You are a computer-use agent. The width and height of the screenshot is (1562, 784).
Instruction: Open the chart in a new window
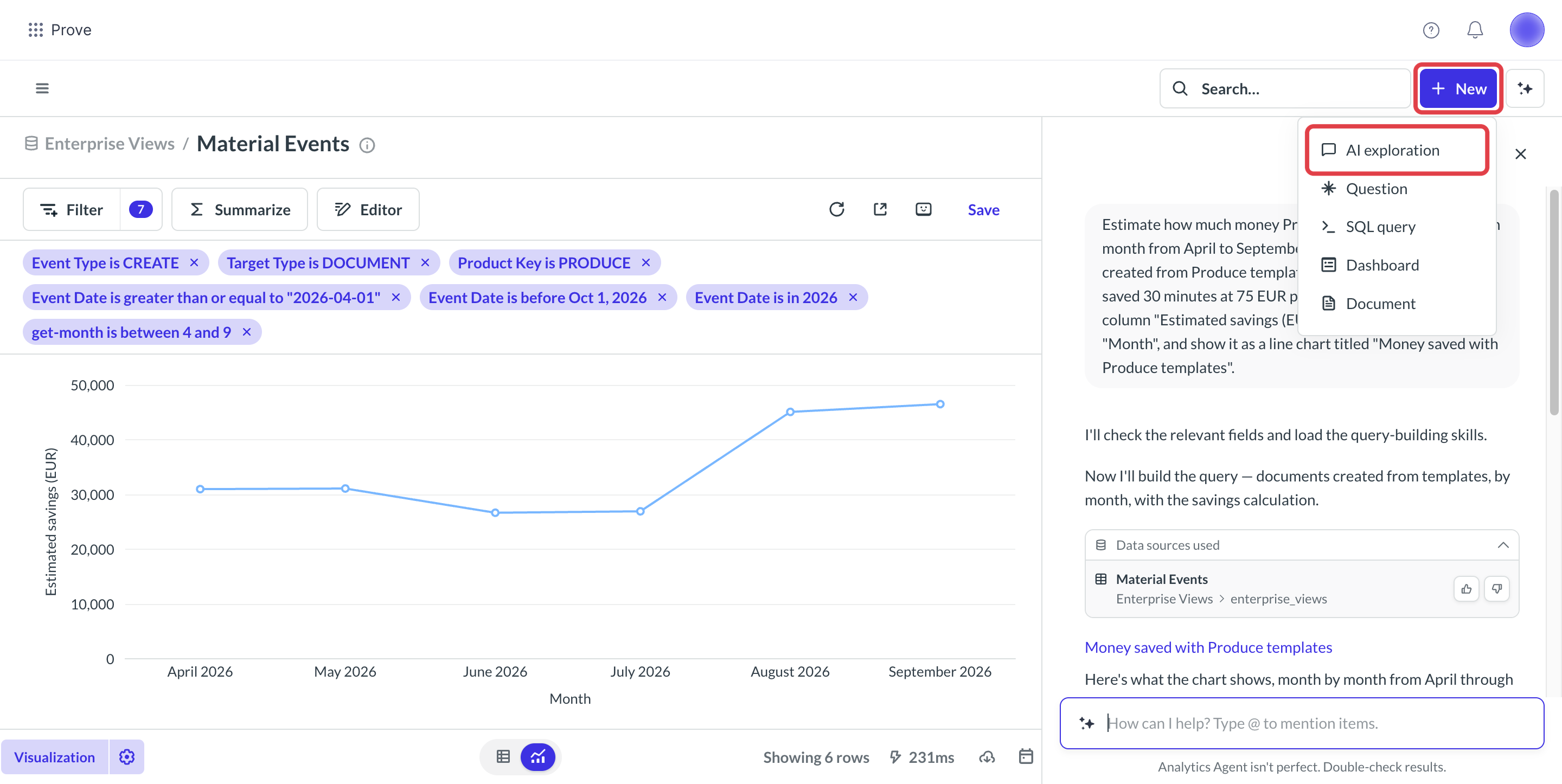pos(880,209)
